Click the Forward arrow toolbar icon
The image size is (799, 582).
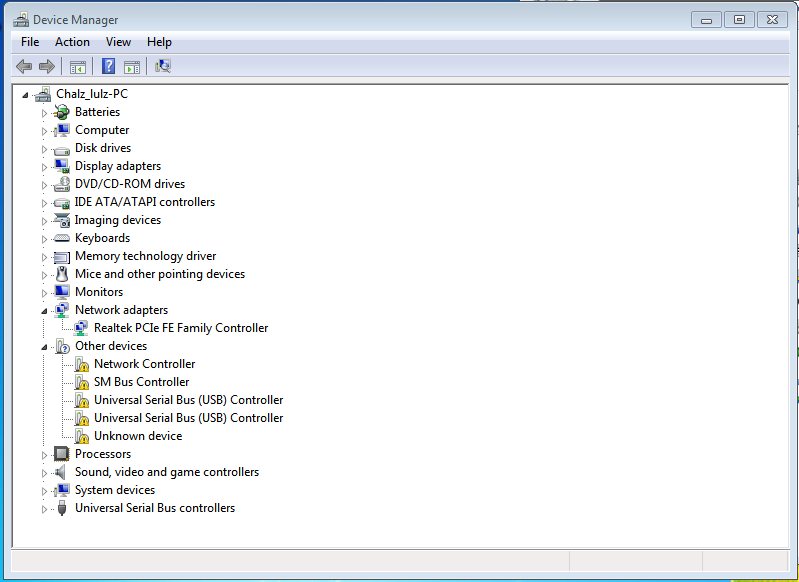click(x=46, y=67)
